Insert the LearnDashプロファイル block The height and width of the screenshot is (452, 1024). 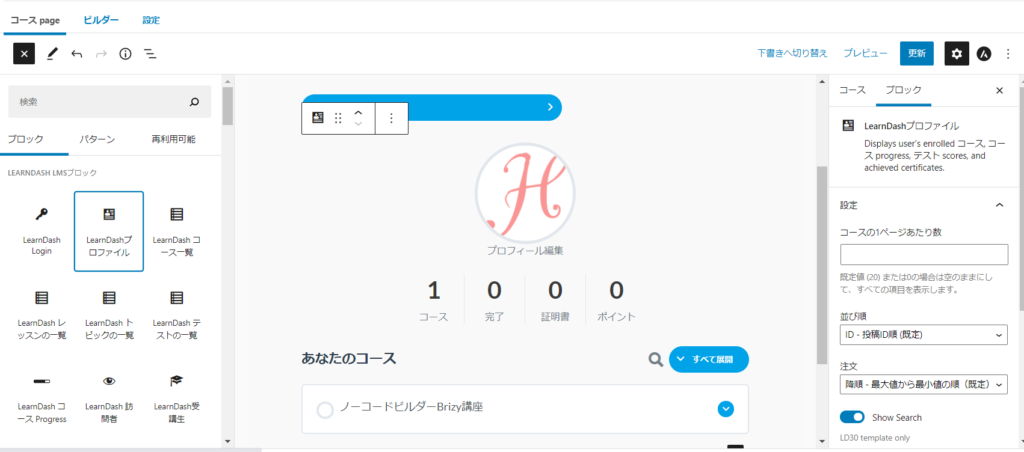pos(109,231)
